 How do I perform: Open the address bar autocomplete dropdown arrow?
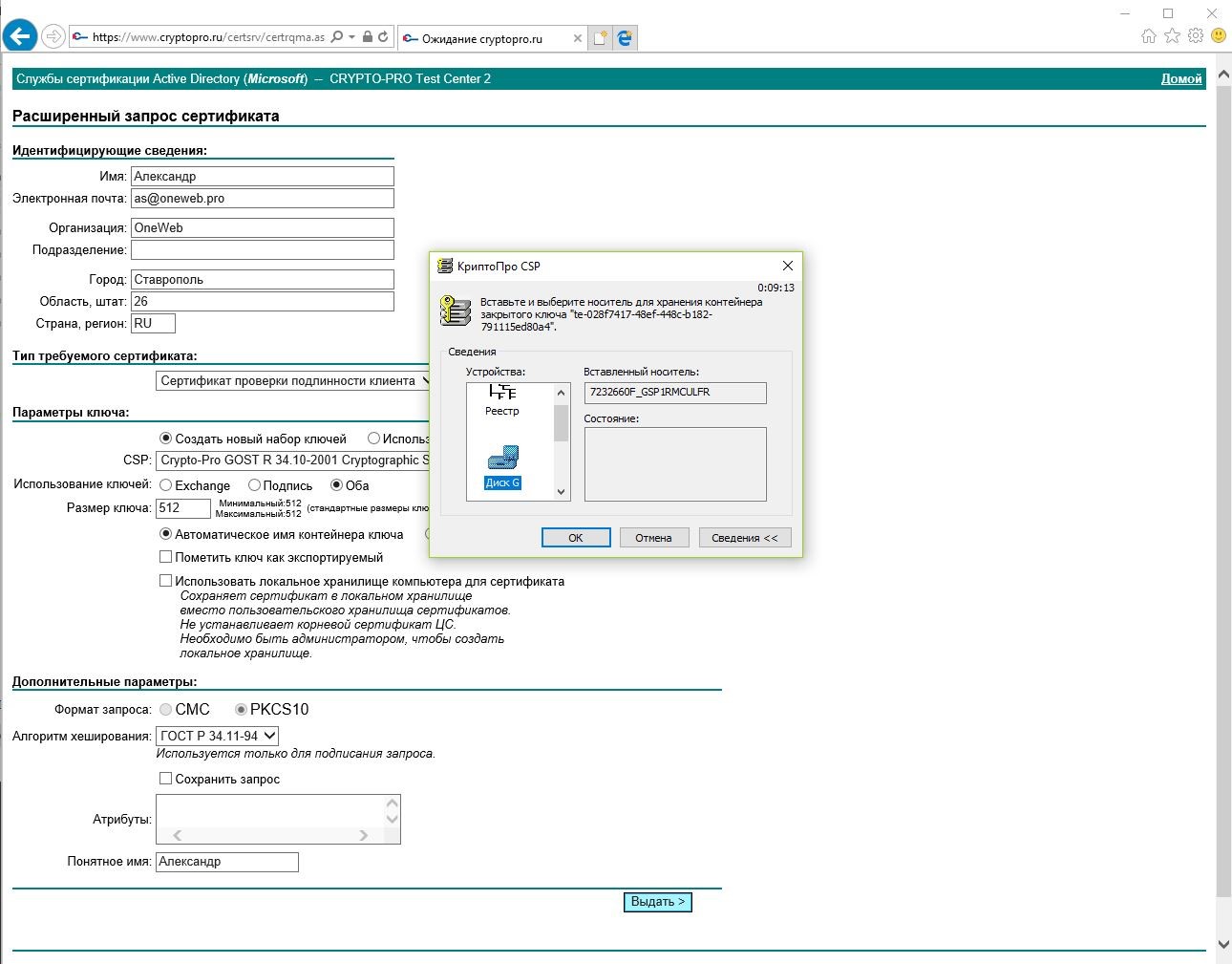click(x=351, y=37)
